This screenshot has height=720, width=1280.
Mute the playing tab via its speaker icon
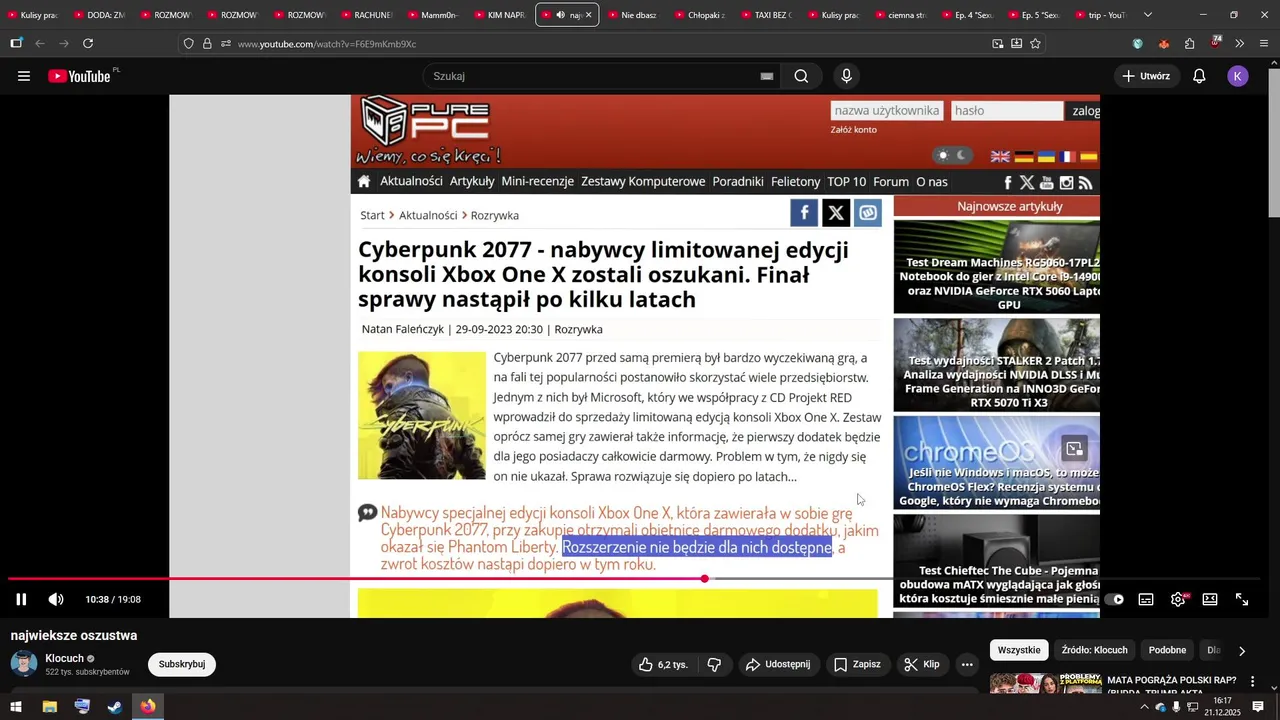561,15
